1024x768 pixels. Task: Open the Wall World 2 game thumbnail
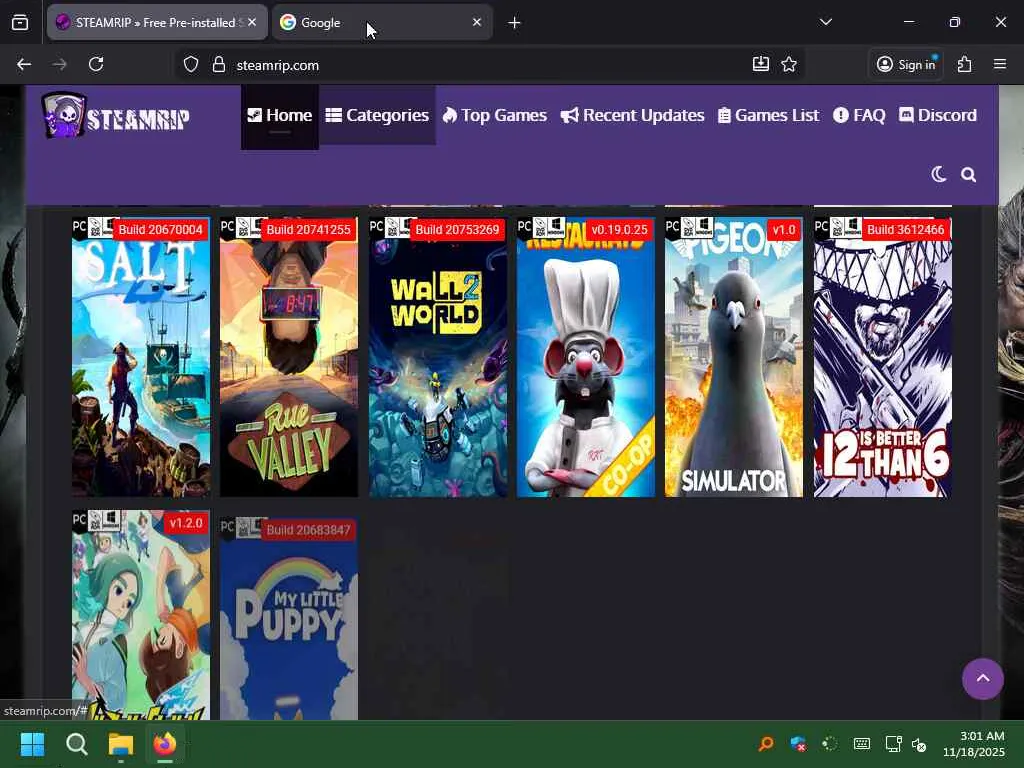tap(438, 357)
